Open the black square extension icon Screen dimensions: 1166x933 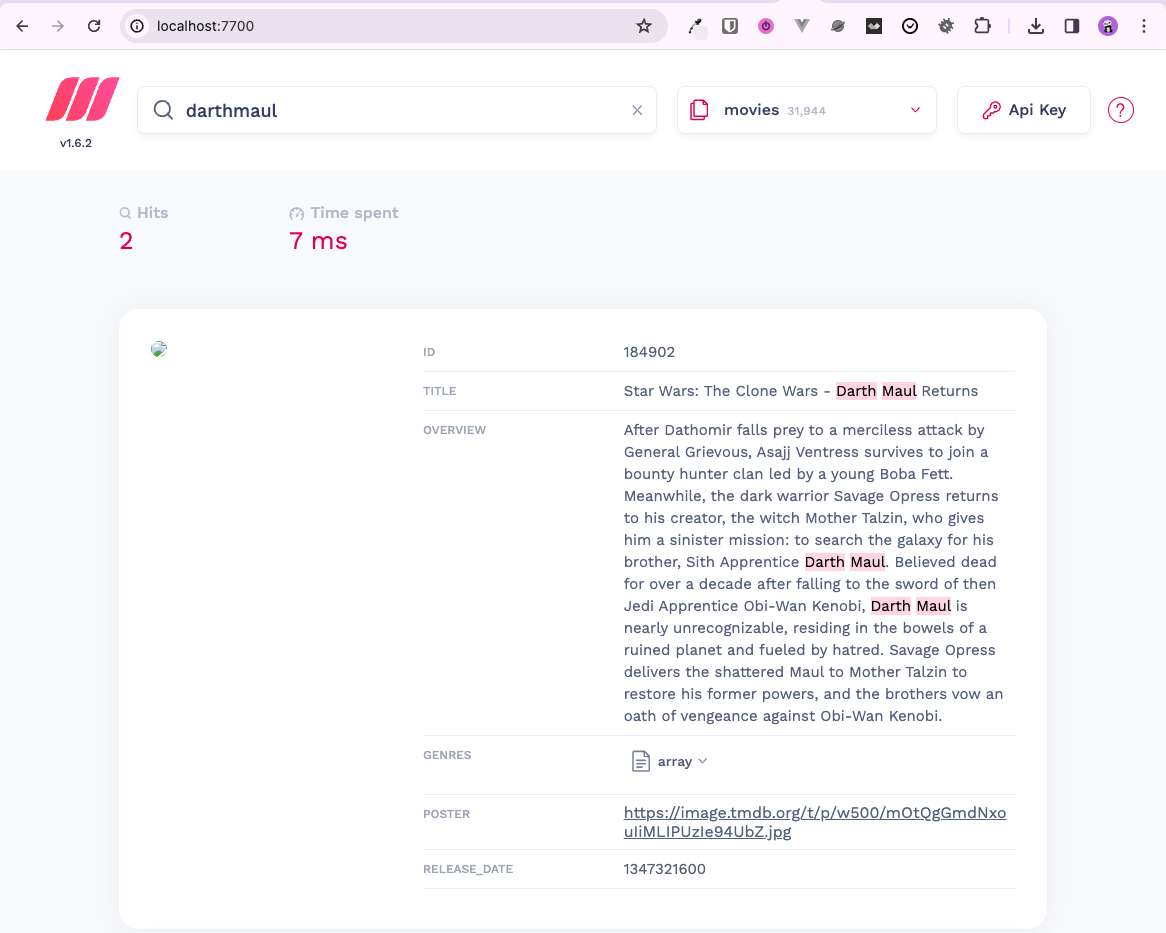coord(874,26)
